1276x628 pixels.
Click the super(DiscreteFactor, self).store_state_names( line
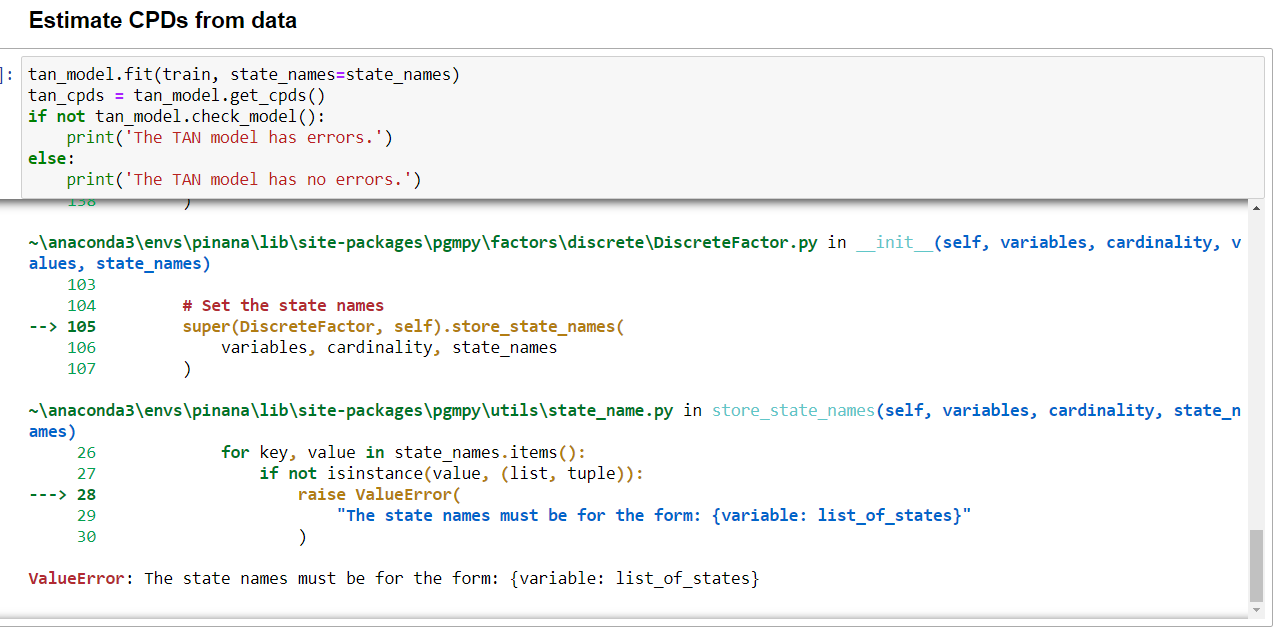[403, 327]
